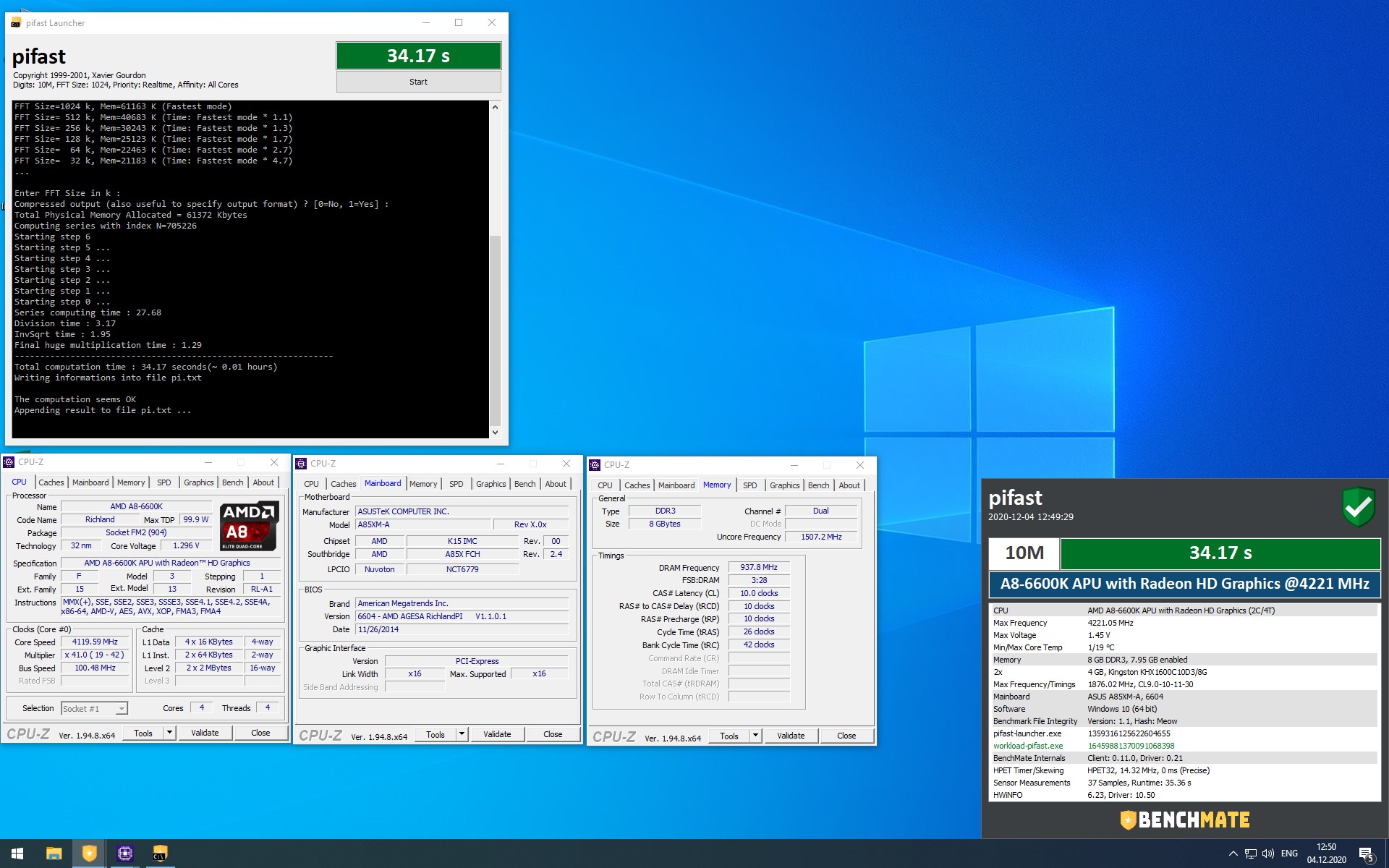The width and height of the screenshot is (1389, 868).
Task: Open Bench tab in first CPU-Z window
Action: tap(233, 482)
